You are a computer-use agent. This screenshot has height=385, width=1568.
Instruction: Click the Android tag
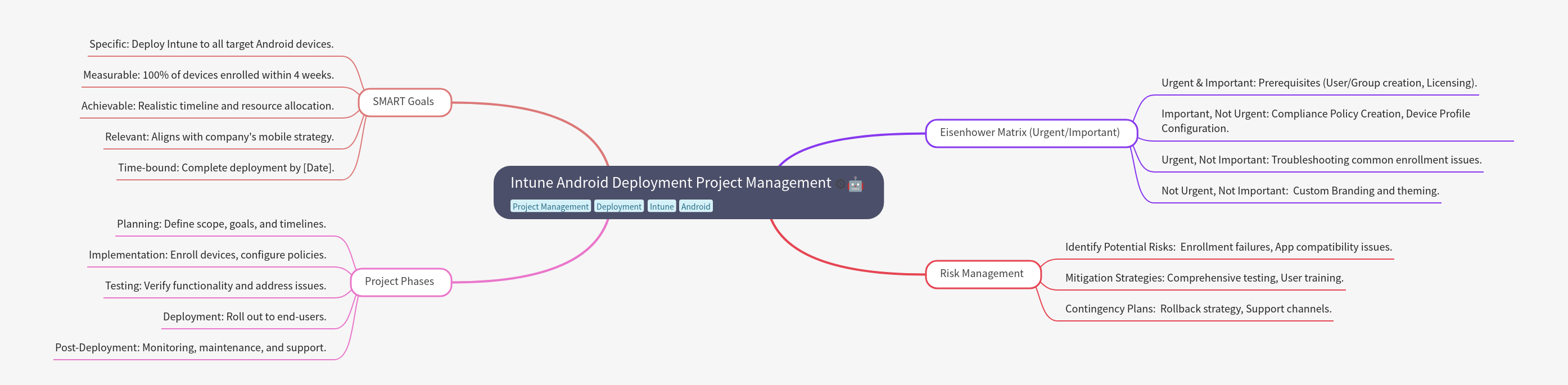coord(695,207)
